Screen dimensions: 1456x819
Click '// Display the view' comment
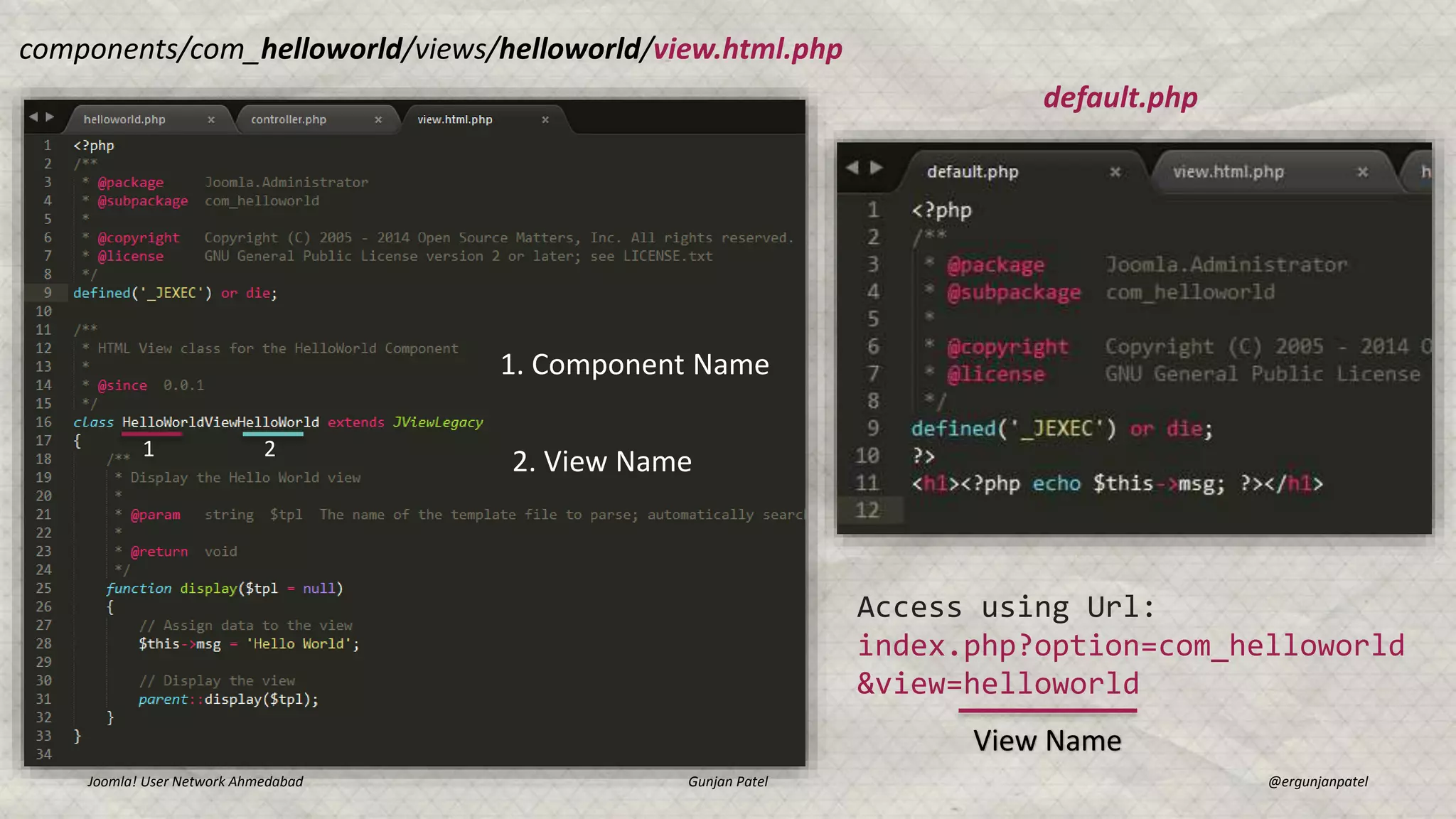point(217,681)
